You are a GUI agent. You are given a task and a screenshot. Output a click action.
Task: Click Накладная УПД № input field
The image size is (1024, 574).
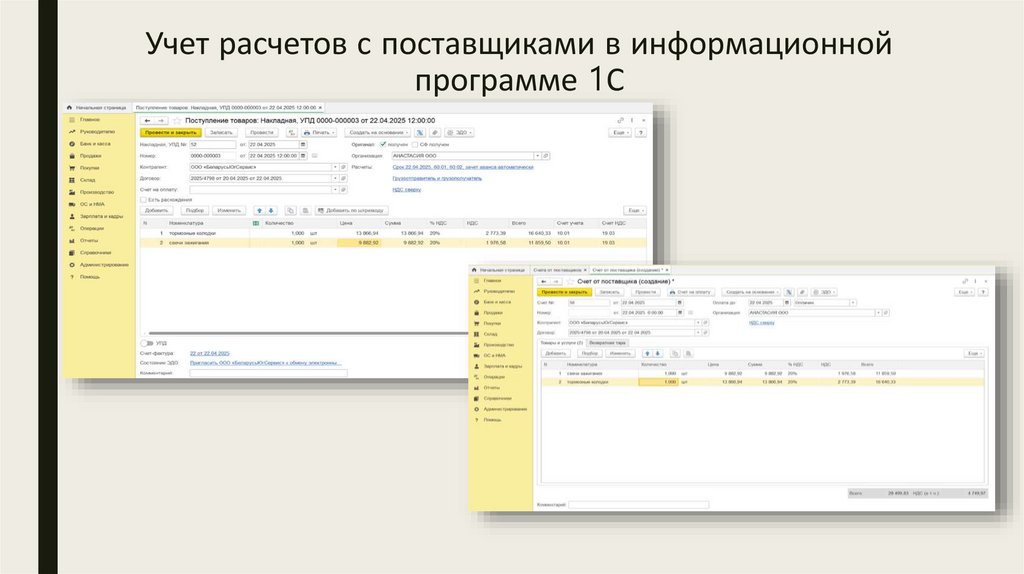(x=212, y=144)
